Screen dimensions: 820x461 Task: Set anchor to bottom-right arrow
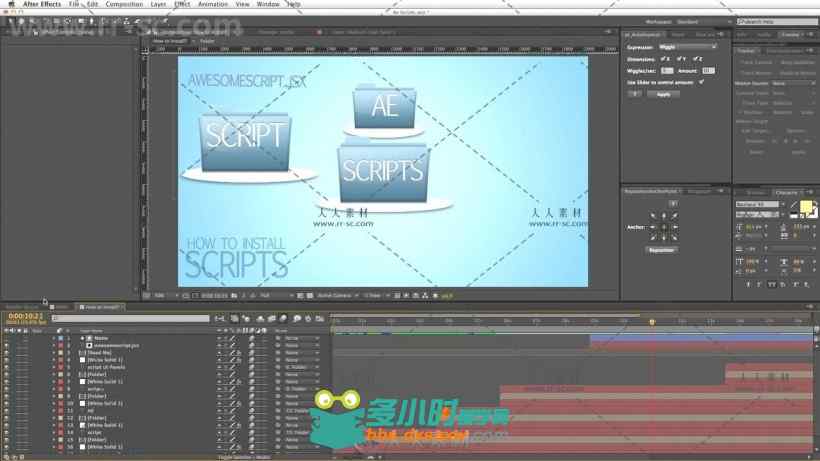(x=675, y=238)
